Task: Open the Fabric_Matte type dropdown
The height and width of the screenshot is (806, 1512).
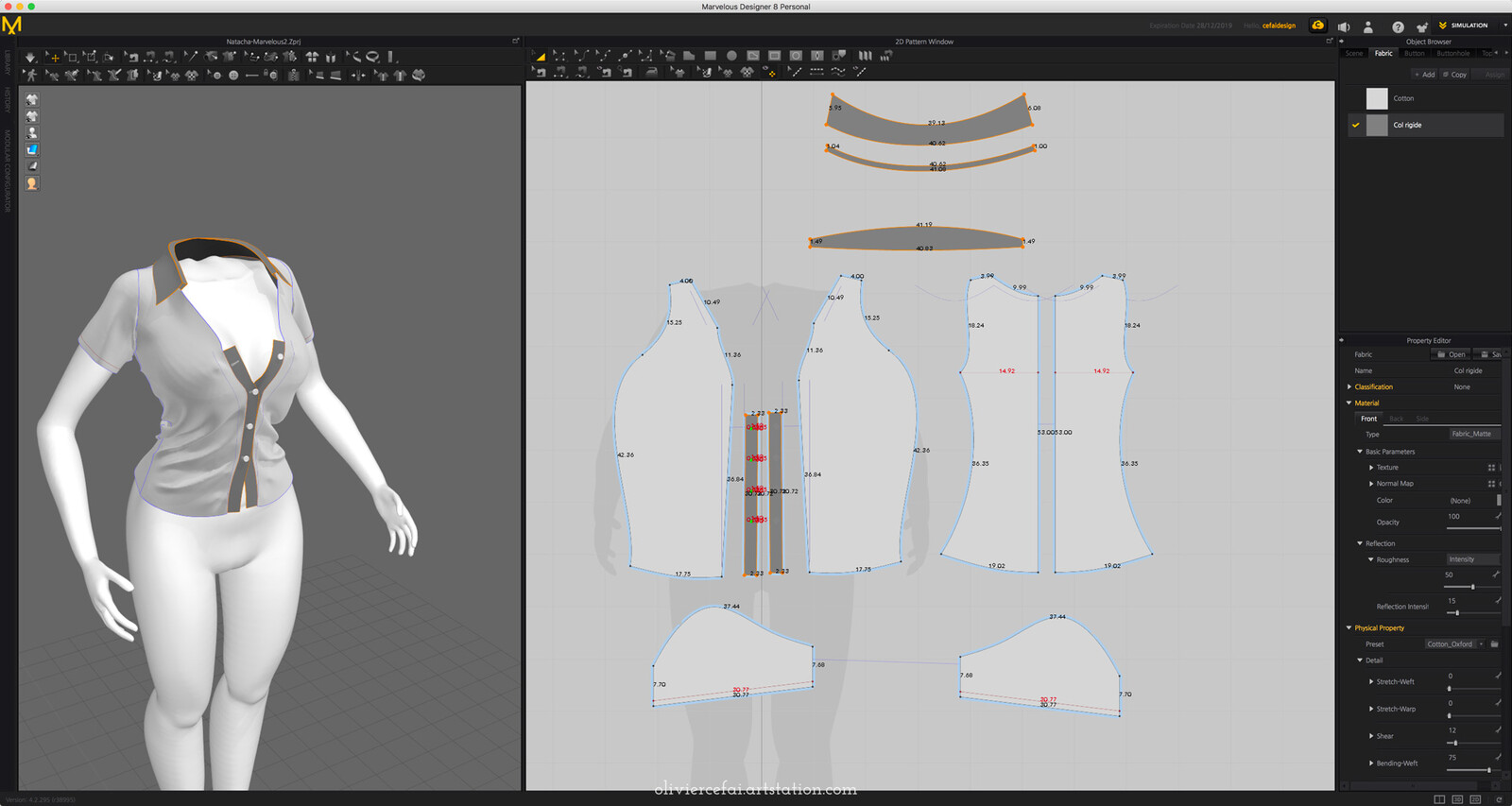Action: point(1474,434)
